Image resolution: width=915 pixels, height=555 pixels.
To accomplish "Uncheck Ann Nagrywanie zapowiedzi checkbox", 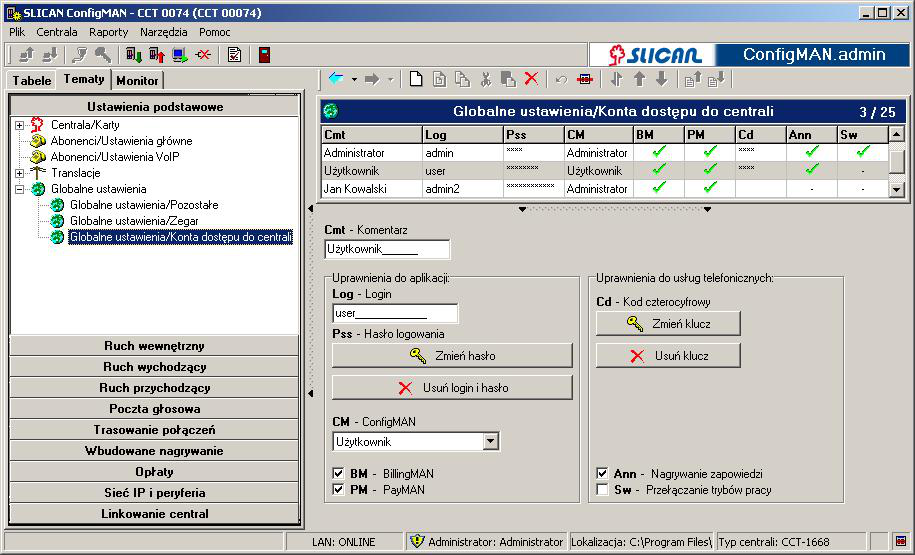I will [x=602, y=473].
